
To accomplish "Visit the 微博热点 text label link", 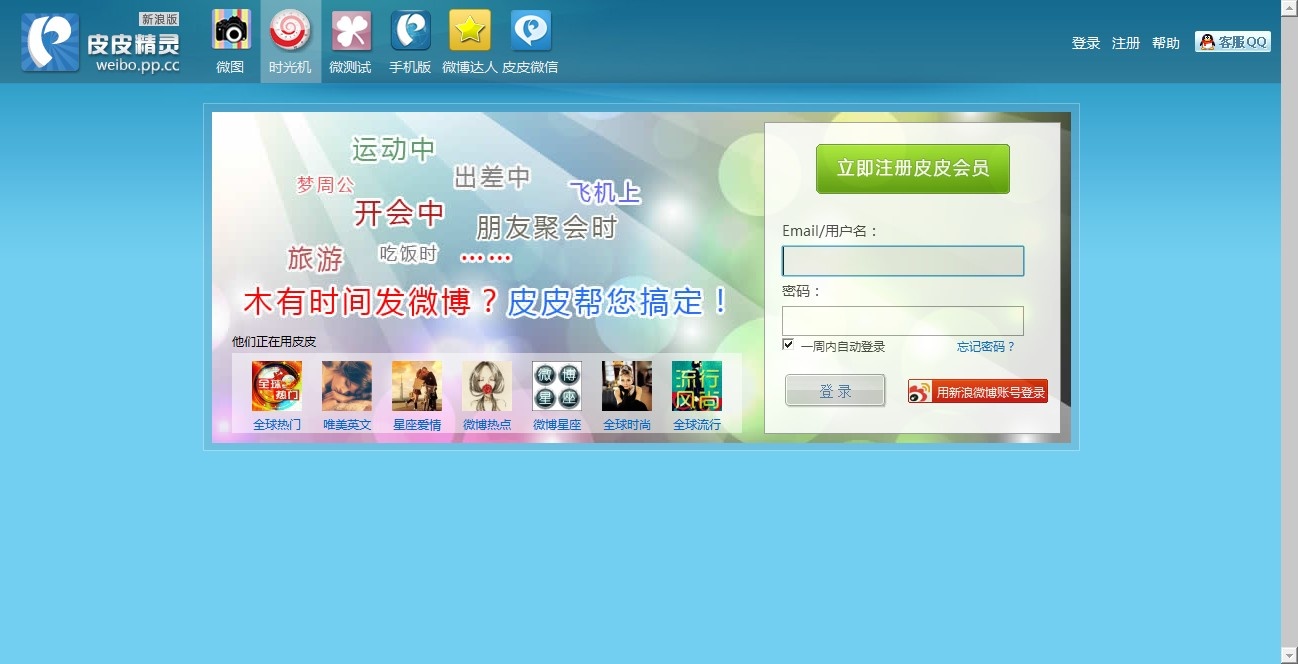I will pyautogui.click(x=487, y=425).
